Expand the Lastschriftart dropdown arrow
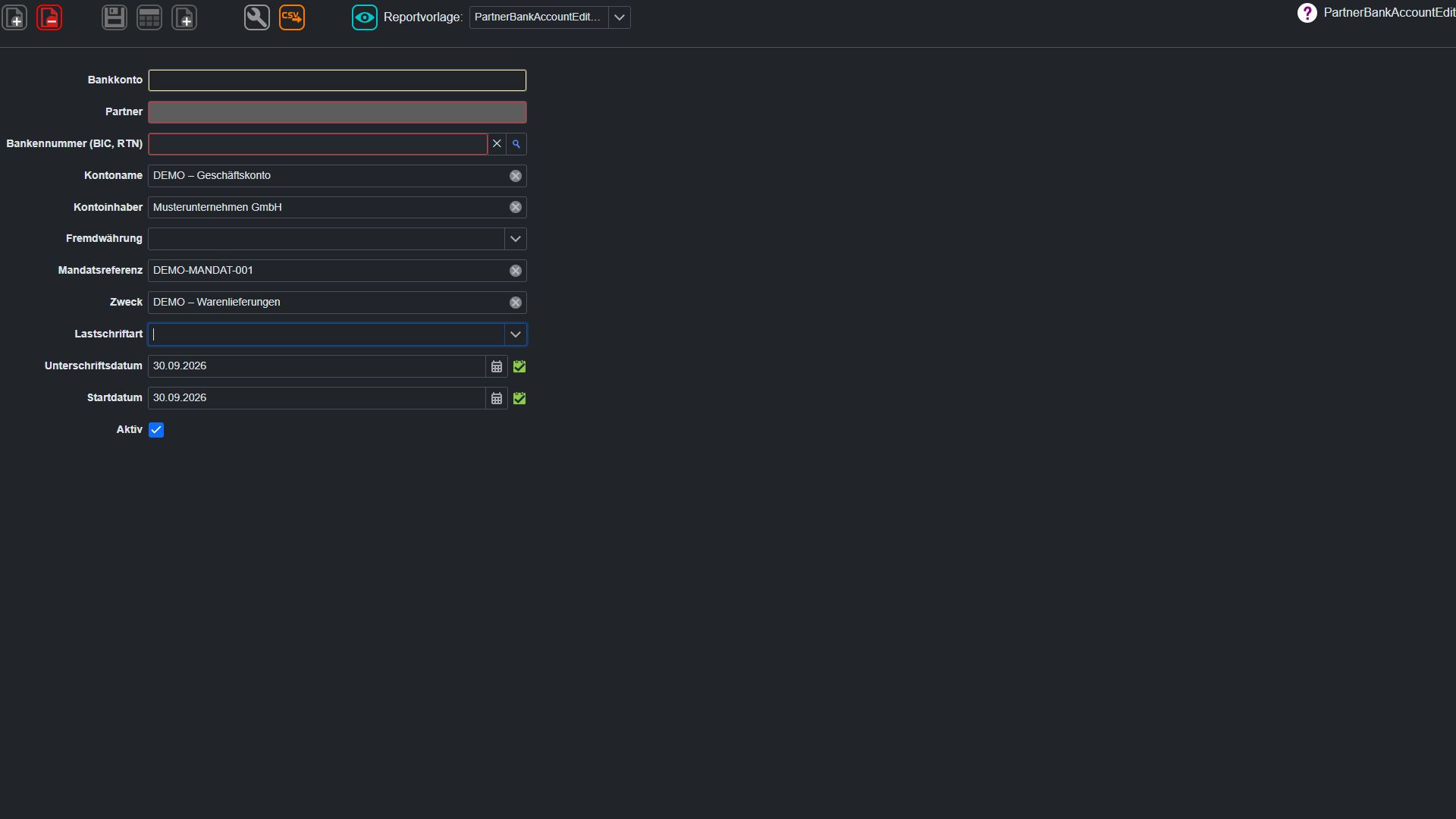This screenshot has height=819, width=1456. (x=516, y=334)
